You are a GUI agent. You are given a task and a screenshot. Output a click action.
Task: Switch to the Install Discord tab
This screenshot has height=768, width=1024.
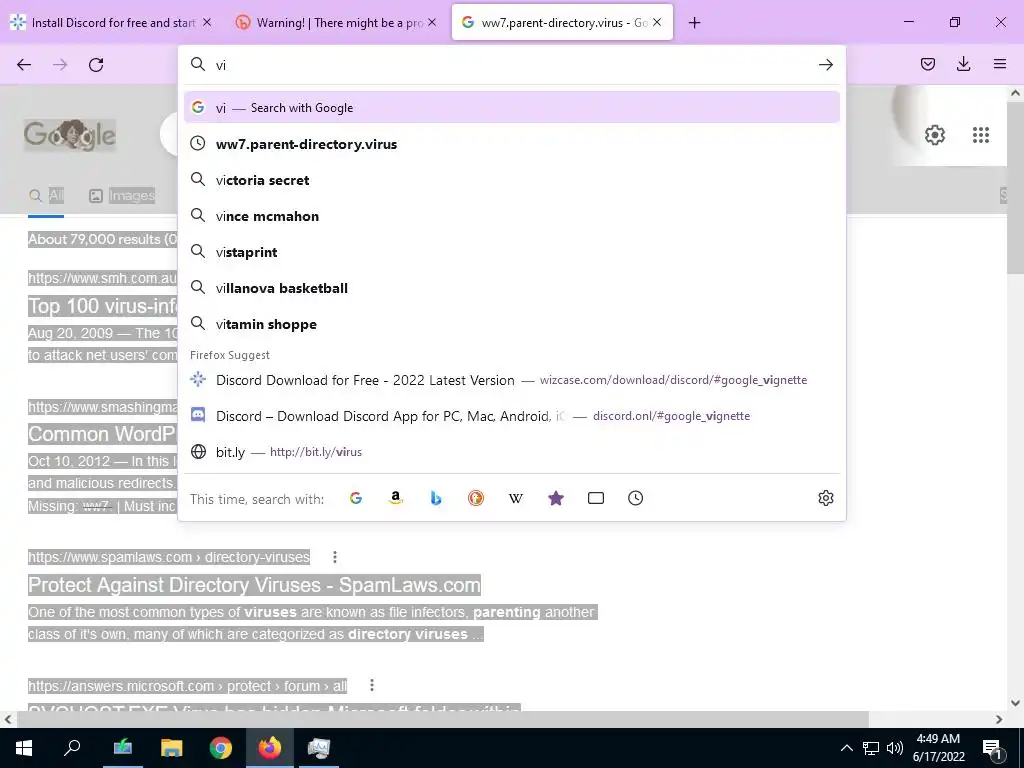[x=111, y=22]
